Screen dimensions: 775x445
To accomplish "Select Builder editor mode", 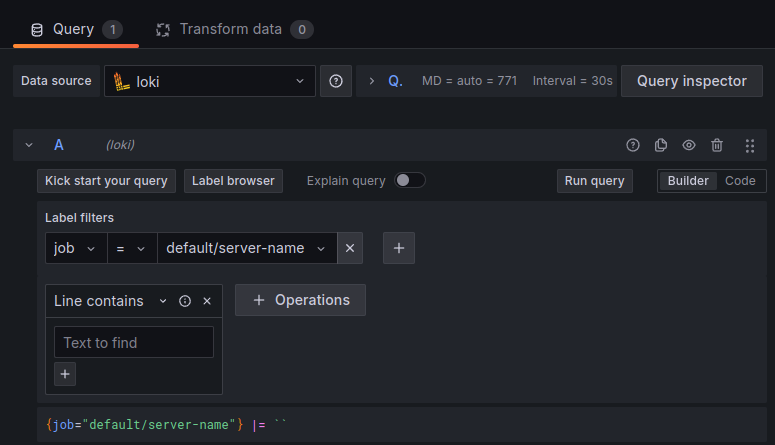I will (x=688, y=181).
